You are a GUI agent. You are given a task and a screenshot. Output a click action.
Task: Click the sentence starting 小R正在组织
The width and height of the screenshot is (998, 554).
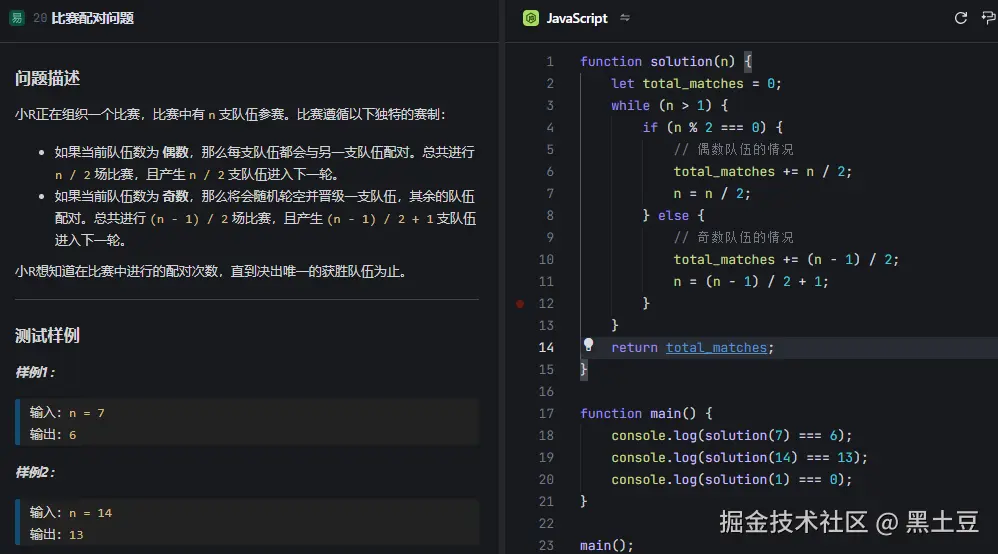230,115
